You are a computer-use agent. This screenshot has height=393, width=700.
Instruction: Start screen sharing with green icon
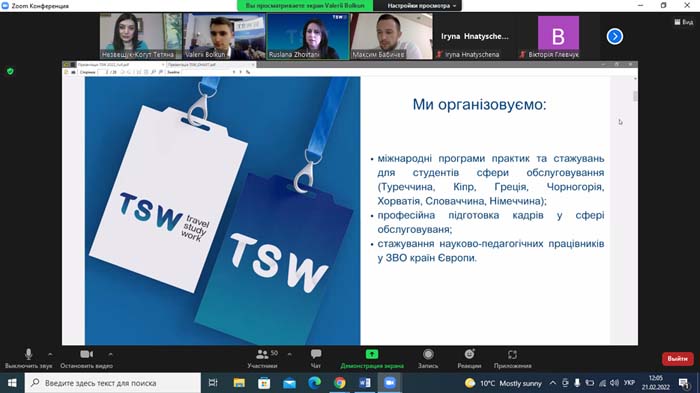click(372, 354)
